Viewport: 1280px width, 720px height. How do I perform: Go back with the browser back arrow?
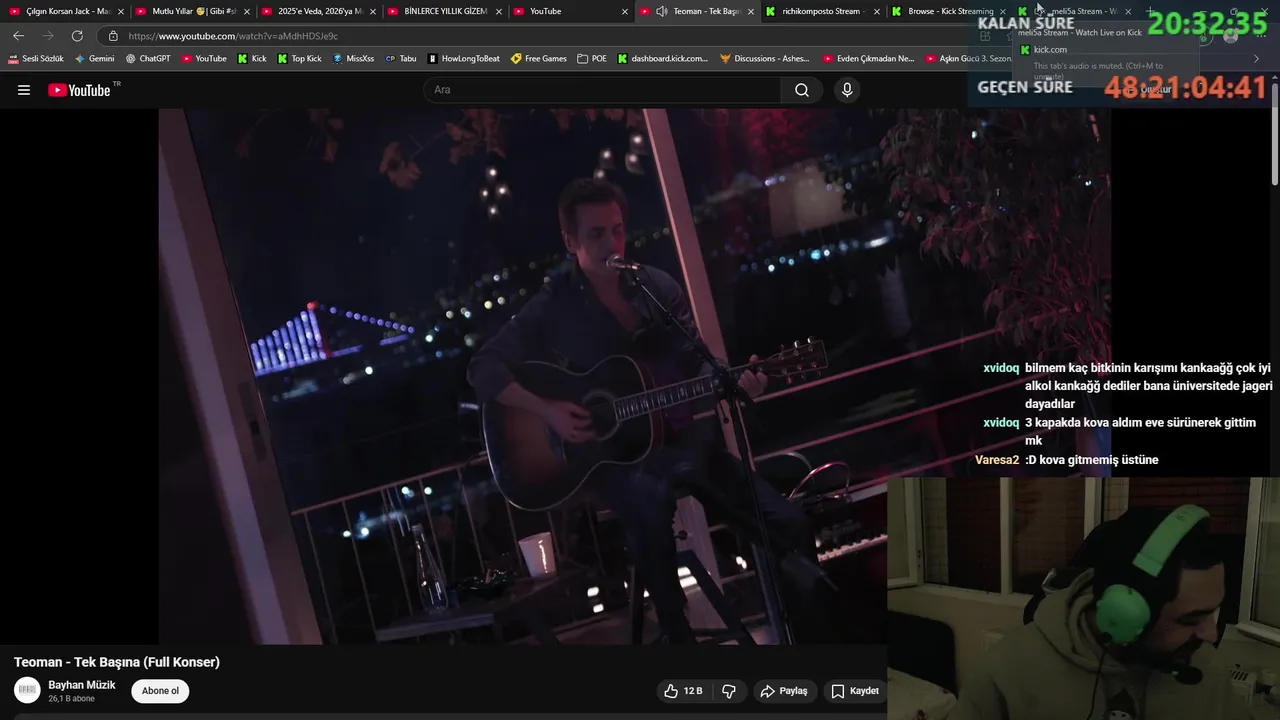[x=18, y=35]
